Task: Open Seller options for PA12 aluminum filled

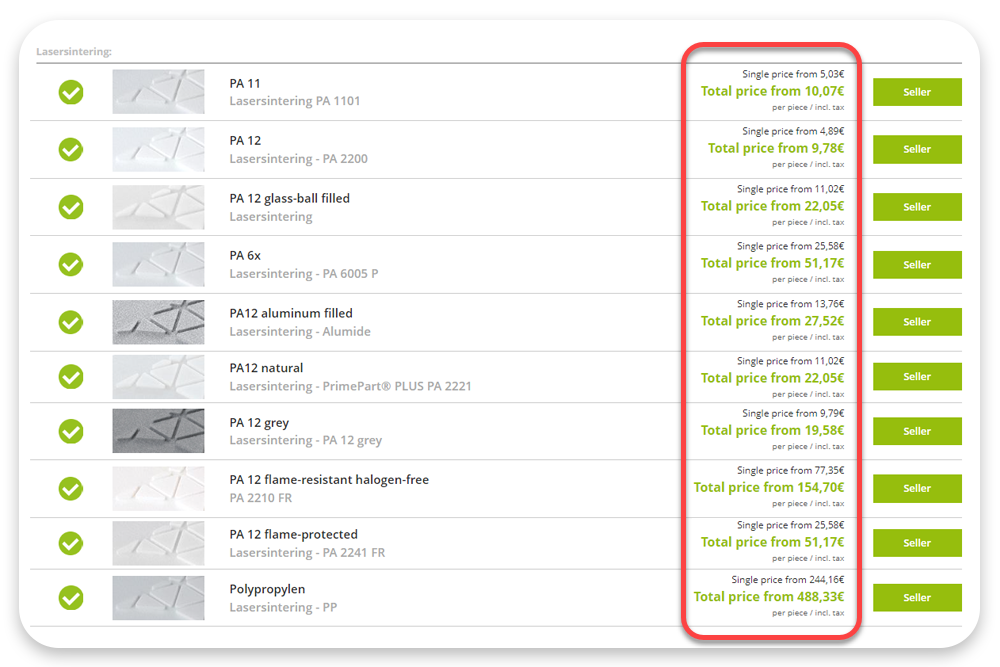Action: 916,322
